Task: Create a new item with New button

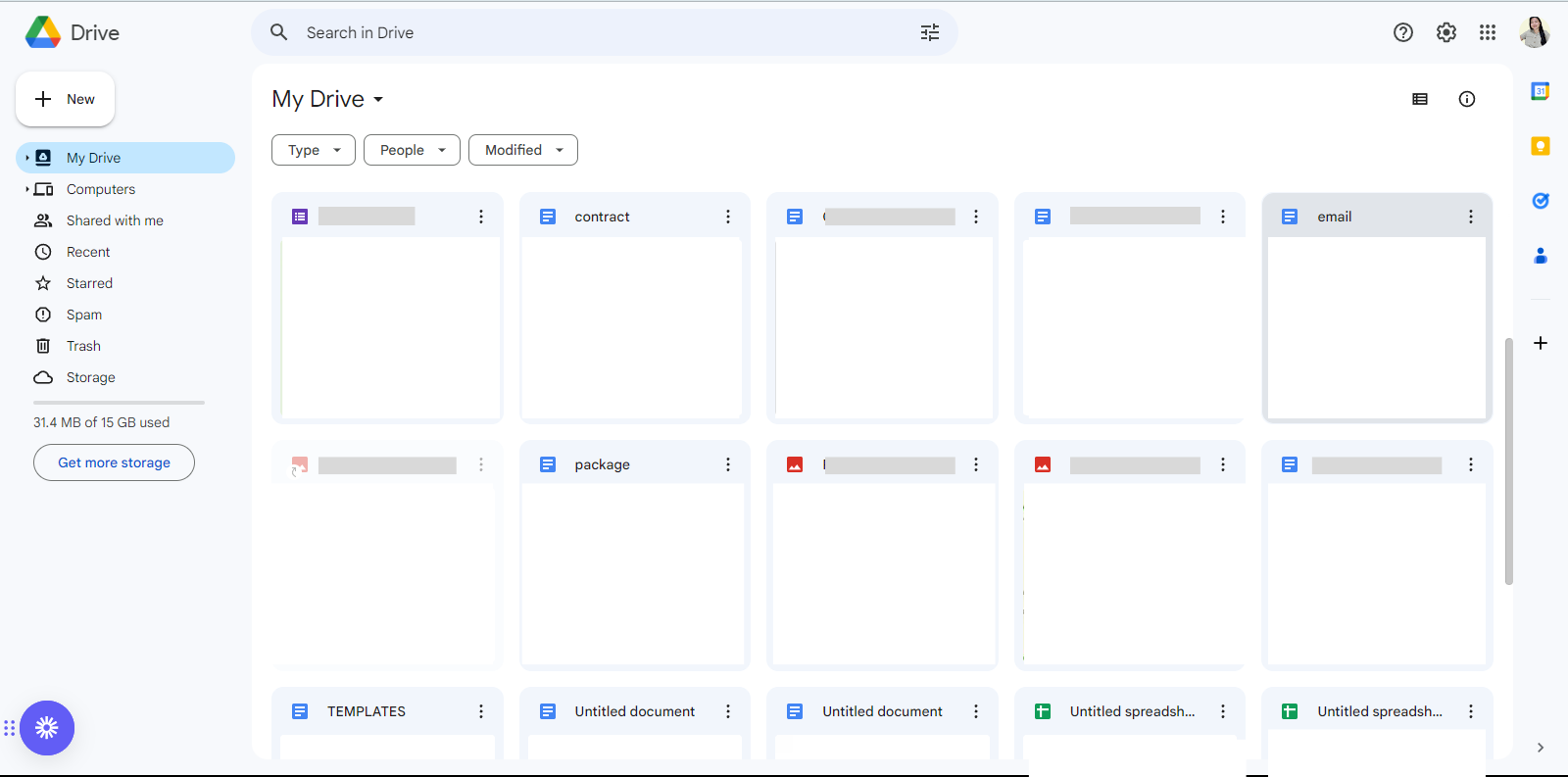Action: pos(65,99)
